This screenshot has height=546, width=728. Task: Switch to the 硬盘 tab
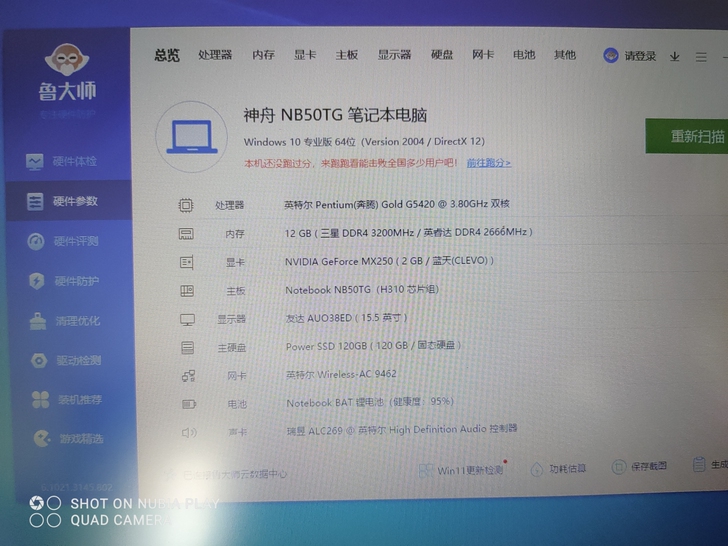click(442, 55)
